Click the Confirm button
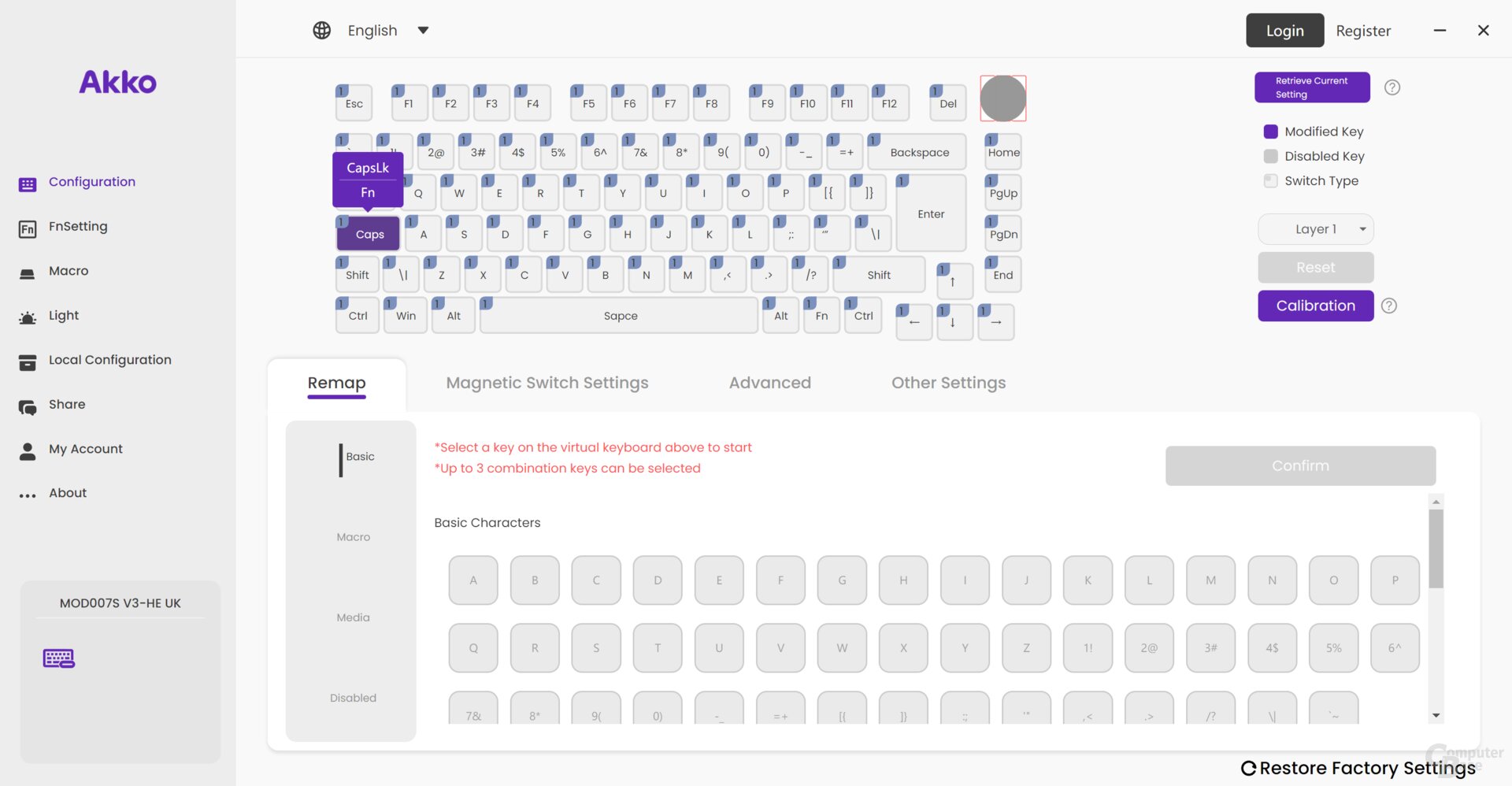1512x786 pixels. pos(1300,466)
